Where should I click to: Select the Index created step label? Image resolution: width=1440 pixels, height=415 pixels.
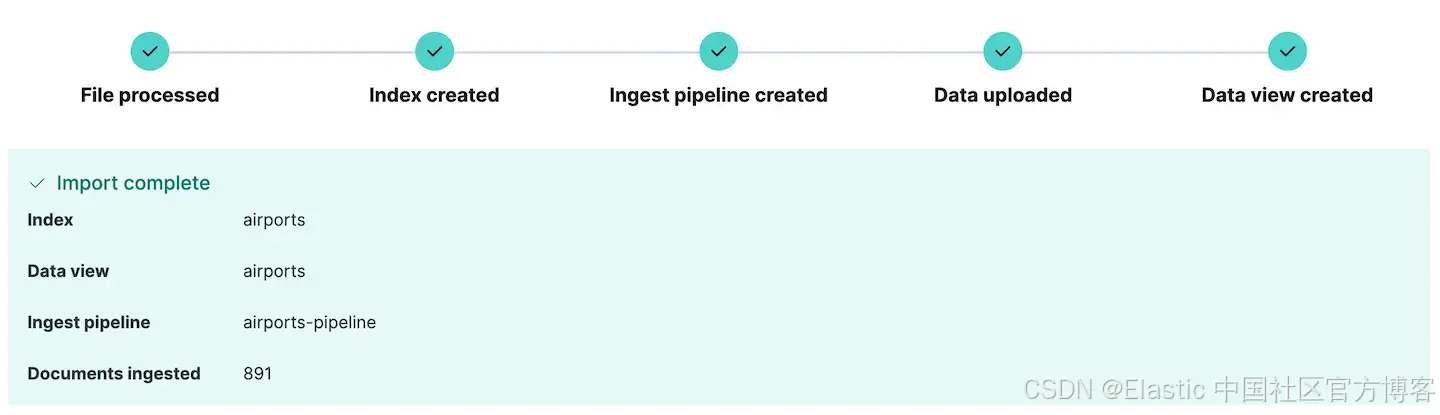pos(434,95)
